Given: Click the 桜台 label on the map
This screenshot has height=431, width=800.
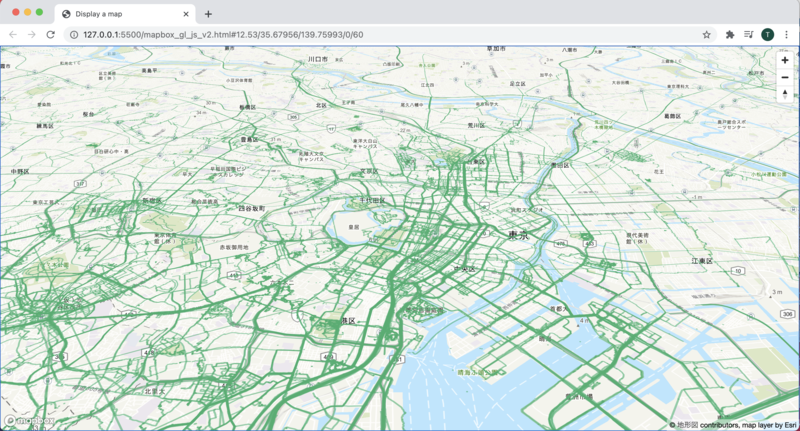Looking at the screenshot, I should point(88,114).
